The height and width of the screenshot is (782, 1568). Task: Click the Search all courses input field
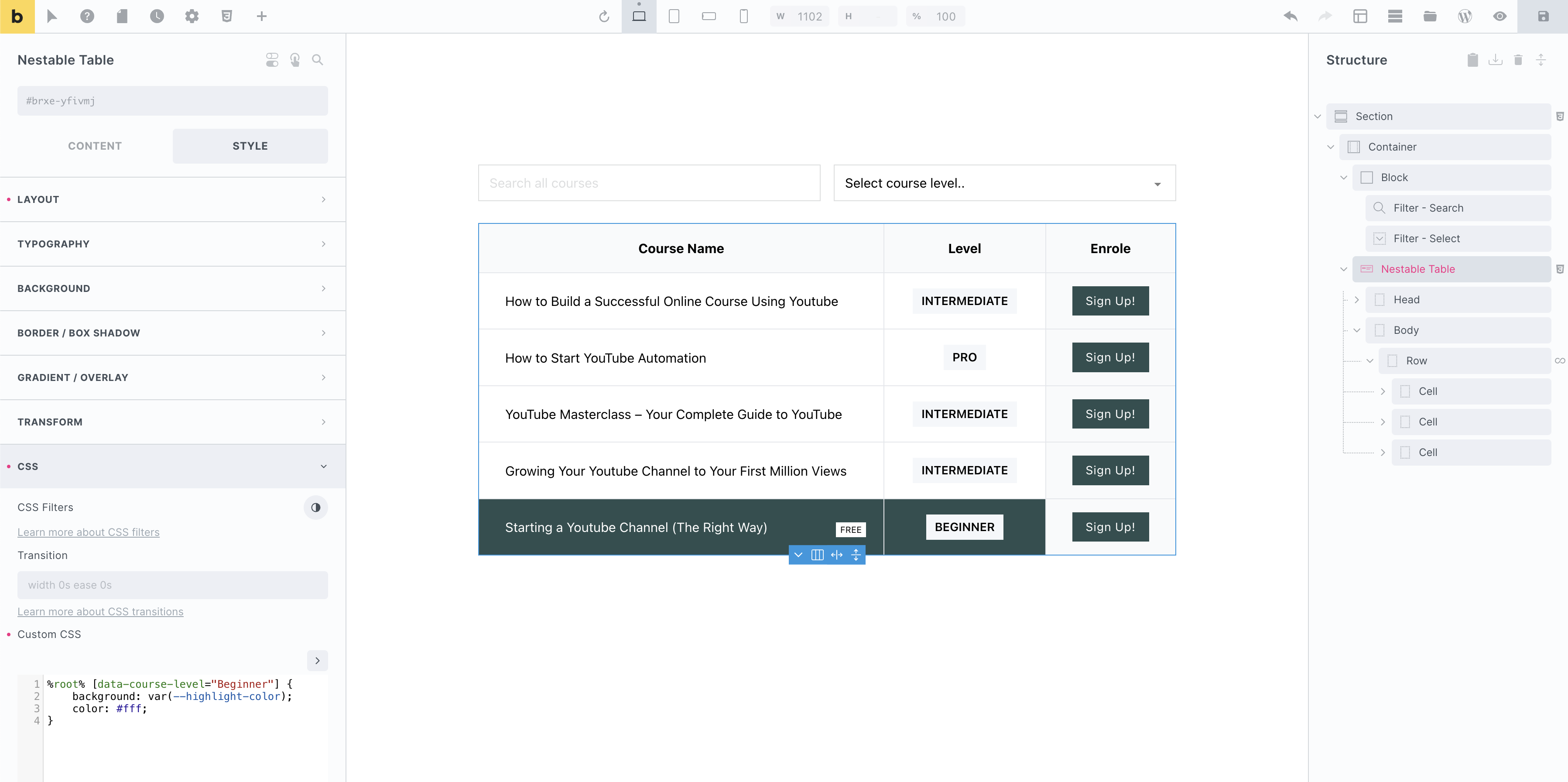(649, 183)
